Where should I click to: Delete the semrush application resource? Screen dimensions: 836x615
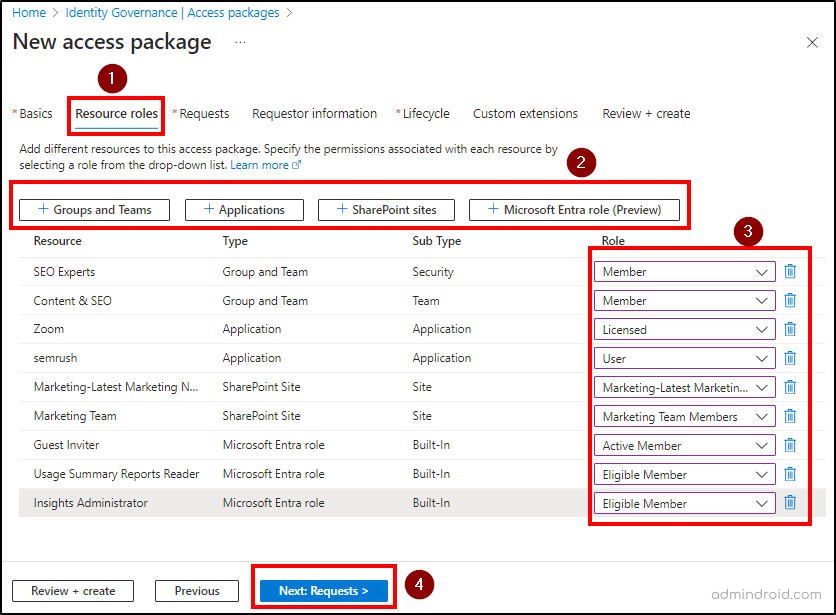coord(791,358)
